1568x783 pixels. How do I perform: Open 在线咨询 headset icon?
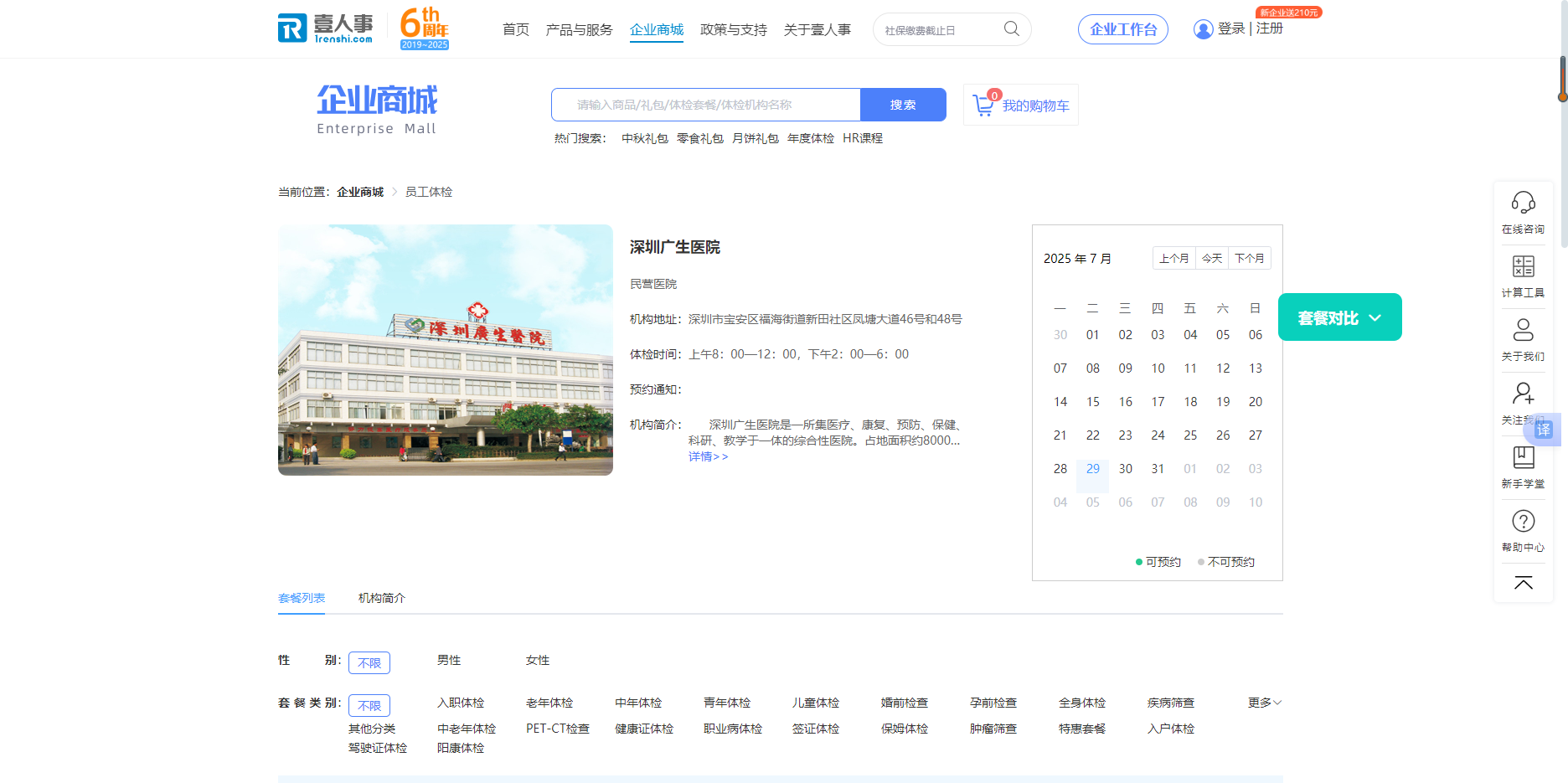[1524, 203]
